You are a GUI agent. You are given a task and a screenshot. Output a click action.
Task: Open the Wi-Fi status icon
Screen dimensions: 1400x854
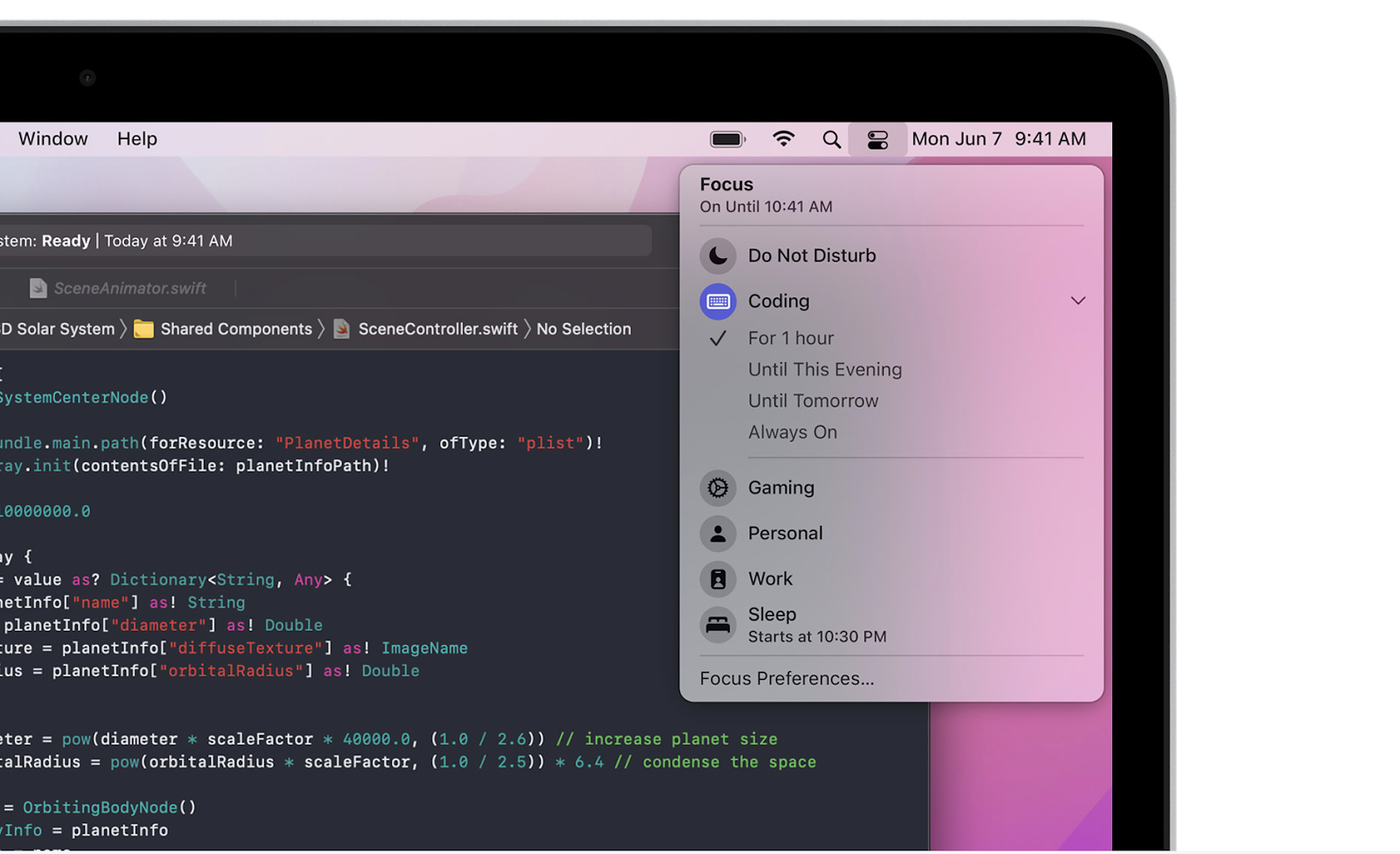pyautogui.click(x=783, y=138)
